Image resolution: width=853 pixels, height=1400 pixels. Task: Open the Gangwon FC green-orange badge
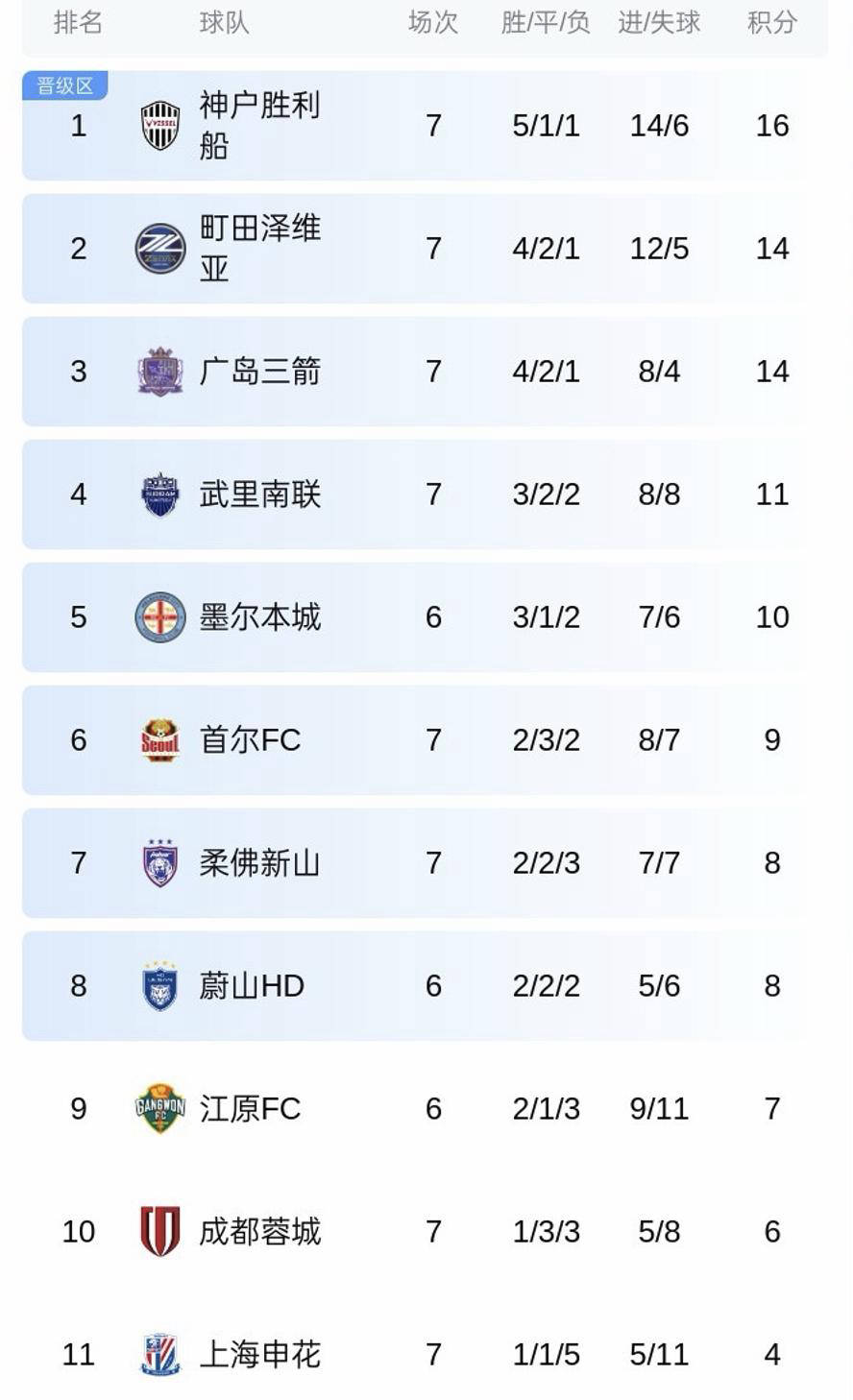160,1109
